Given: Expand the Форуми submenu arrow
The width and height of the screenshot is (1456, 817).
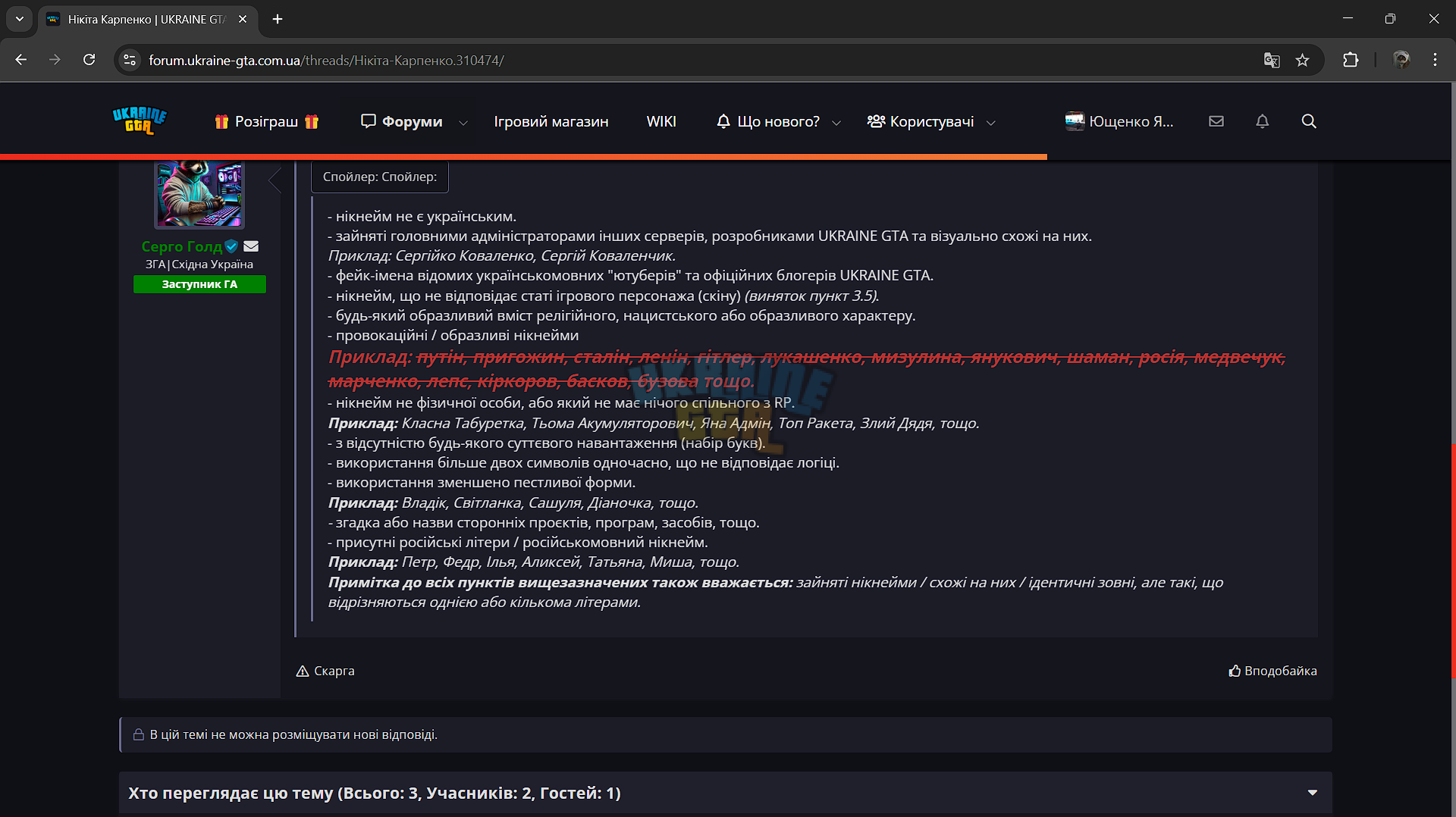Looking at the screenshot, I should (463, 122).
